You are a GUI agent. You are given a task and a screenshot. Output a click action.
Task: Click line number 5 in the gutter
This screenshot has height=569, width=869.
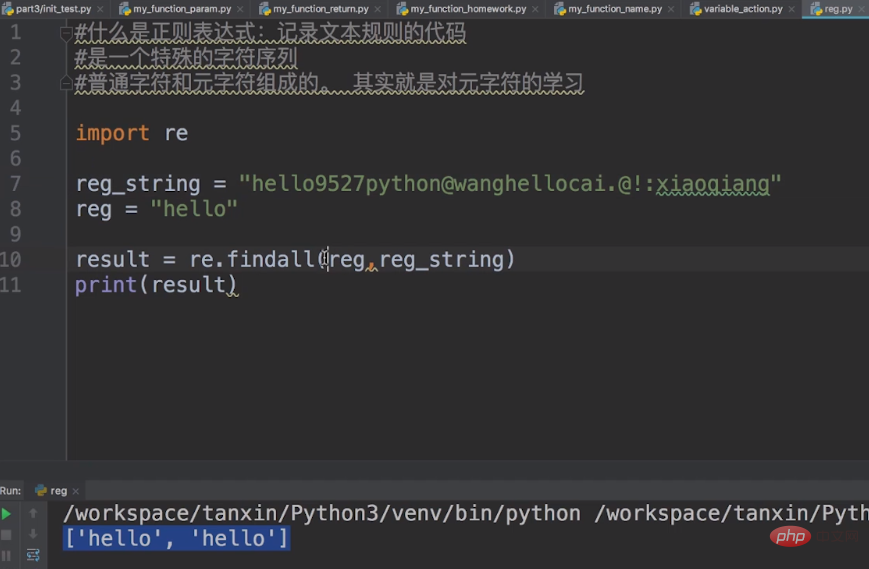coord(16,133)
